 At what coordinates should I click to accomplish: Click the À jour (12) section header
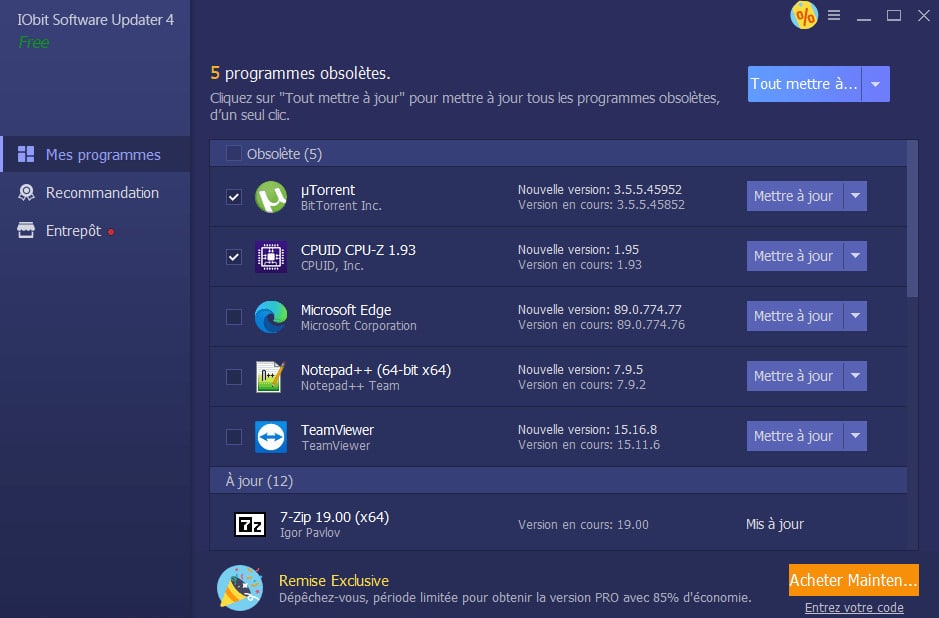(x=558, y=481)
